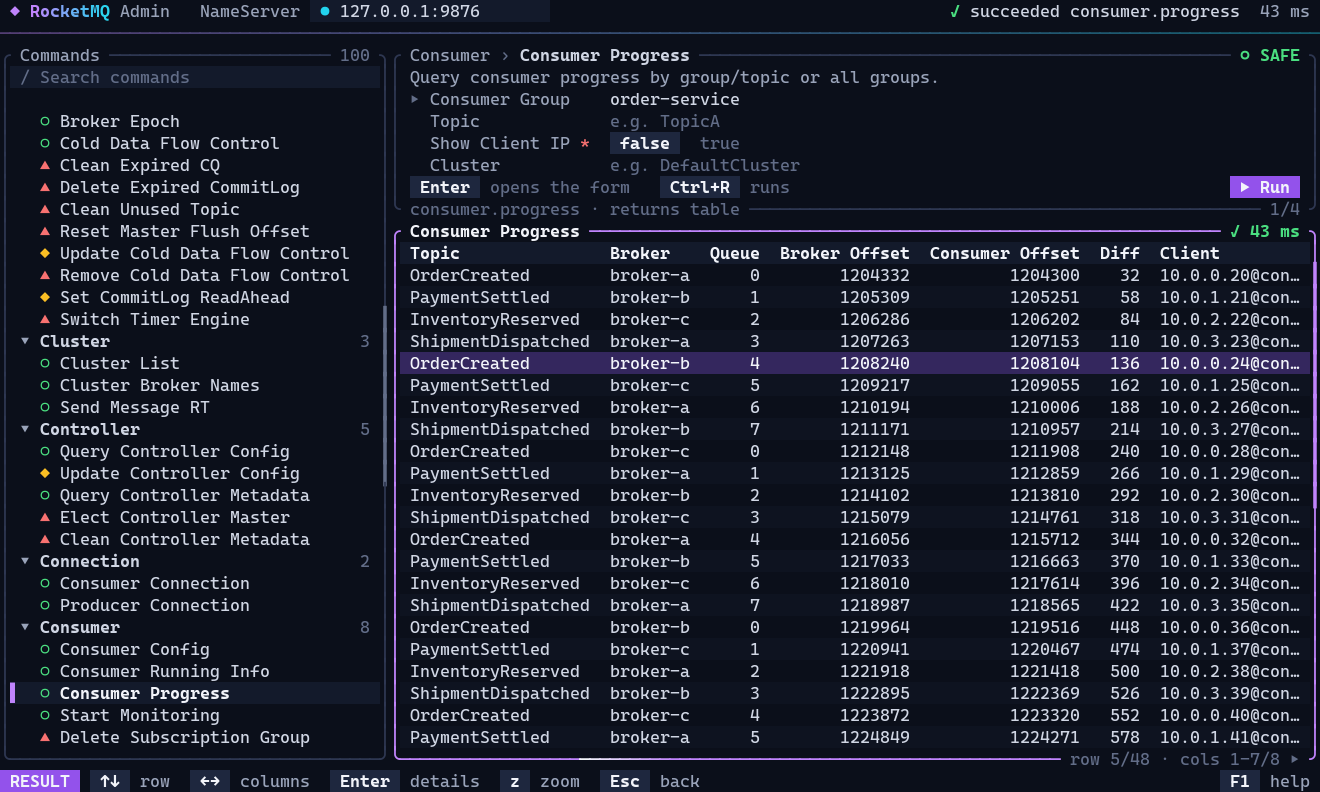Click the Enter key hint above the table
This screenshot has height=792, width=1320.
point(445,188)
